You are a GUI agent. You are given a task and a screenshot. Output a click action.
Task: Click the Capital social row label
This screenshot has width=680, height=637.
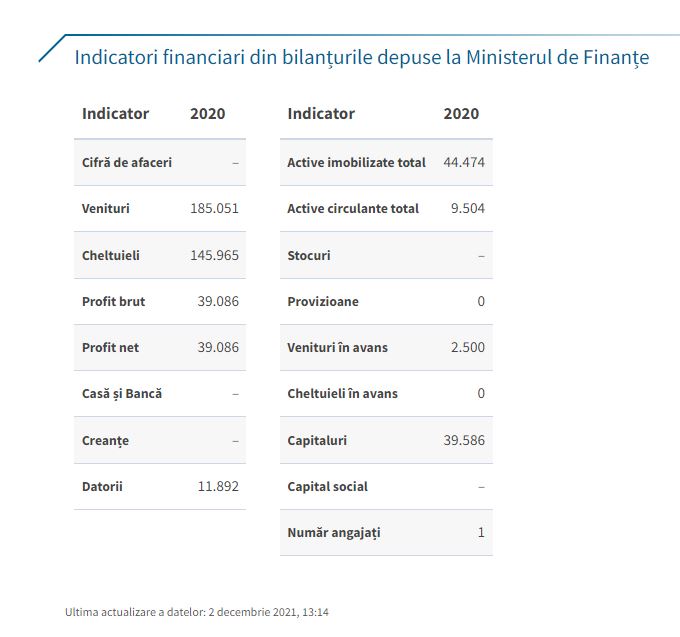tap(327, 487)
